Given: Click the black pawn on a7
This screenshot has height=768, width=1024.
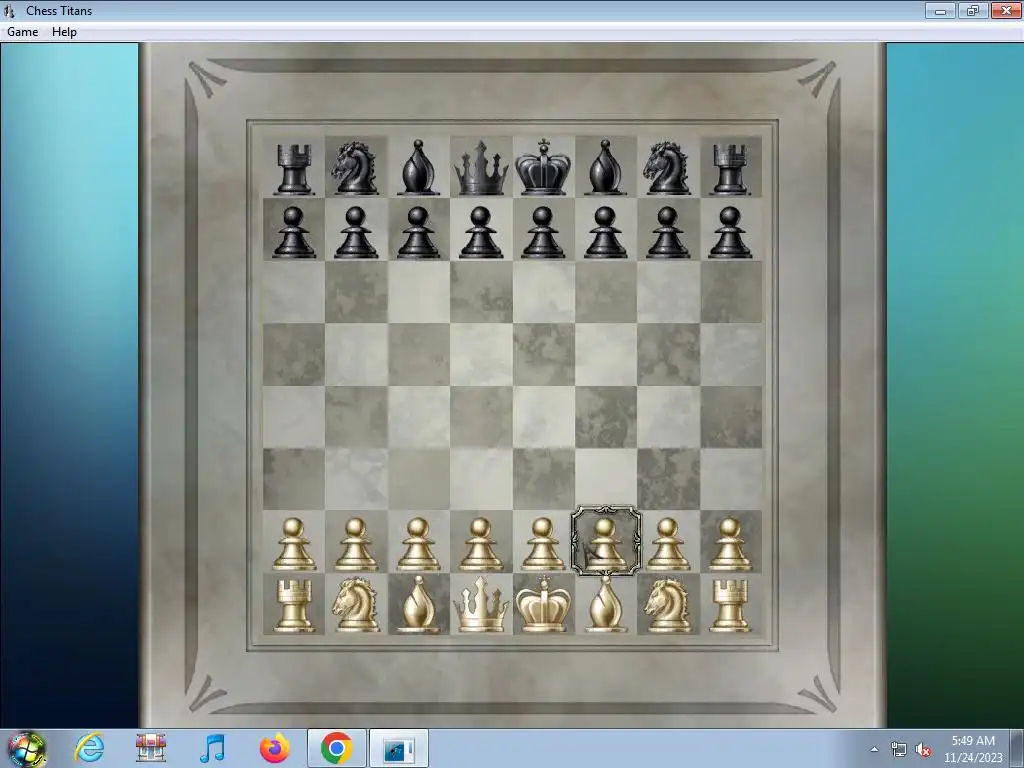Looking at the screenshot, I should click(294, 232).
